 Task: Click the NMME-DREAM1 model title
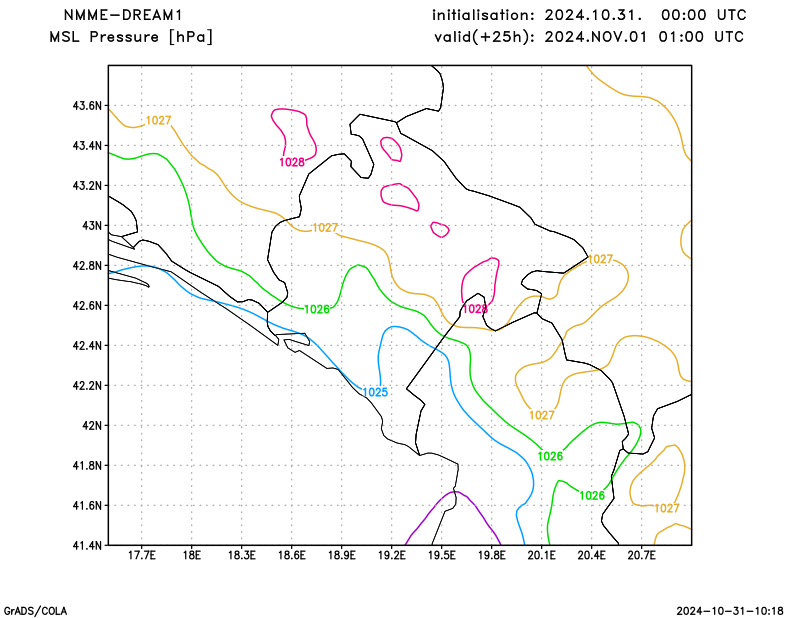(122, 15)
